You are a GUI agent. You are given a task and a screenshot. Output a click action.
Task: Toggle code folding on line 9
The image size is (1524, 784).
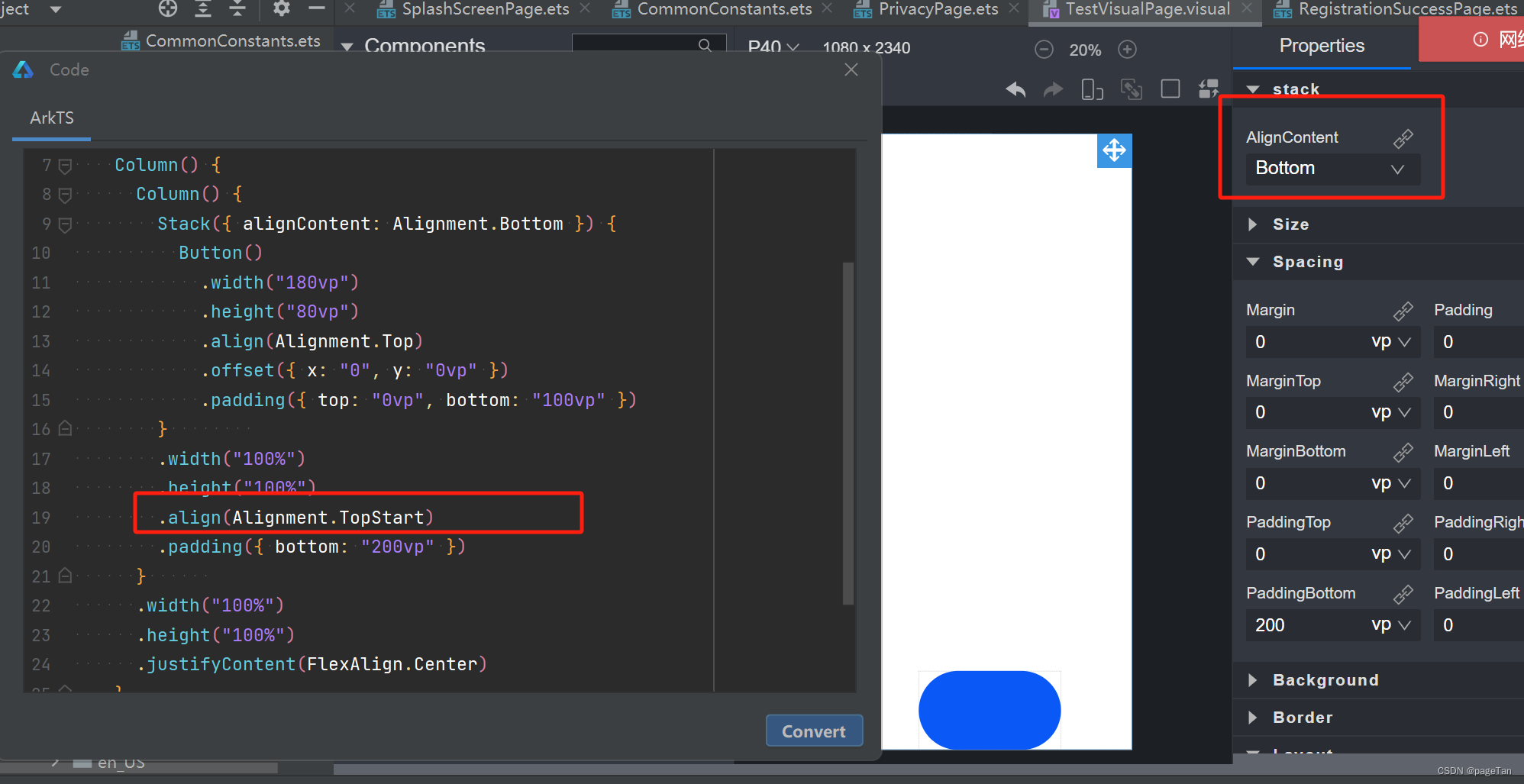(x=65, y=224)
